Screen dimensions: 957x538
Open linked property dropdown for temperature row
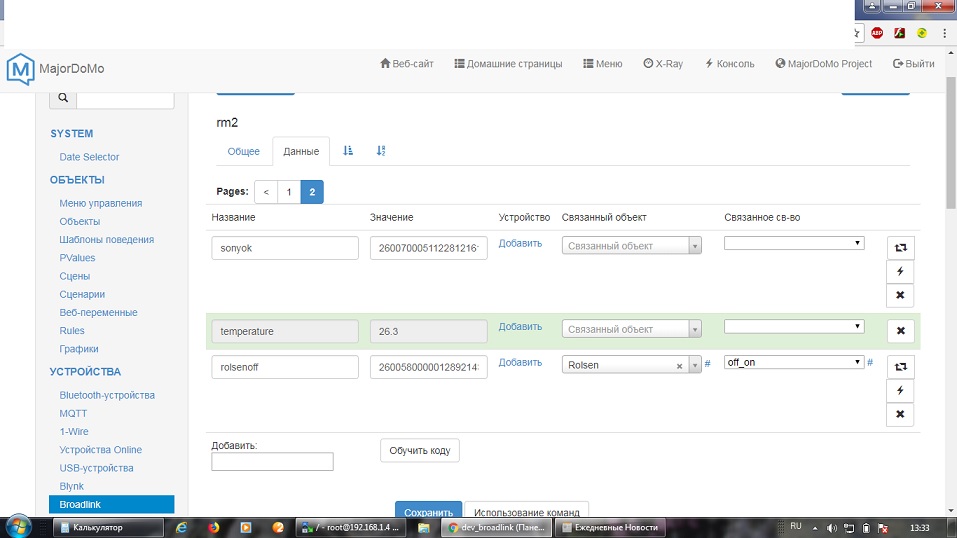tap(794, 326)
